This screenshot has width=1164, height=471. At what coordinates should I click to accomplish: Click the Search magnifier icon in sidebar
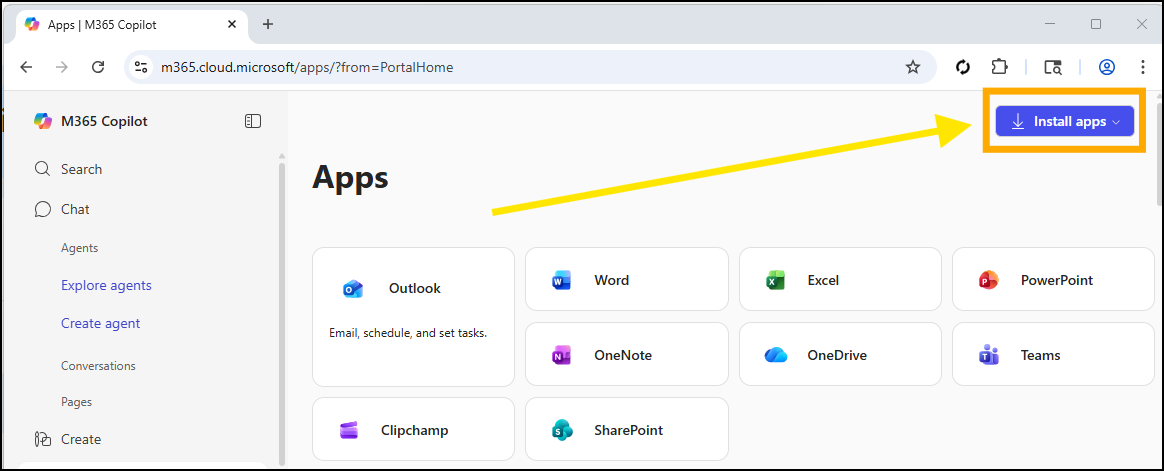point(42,169)
